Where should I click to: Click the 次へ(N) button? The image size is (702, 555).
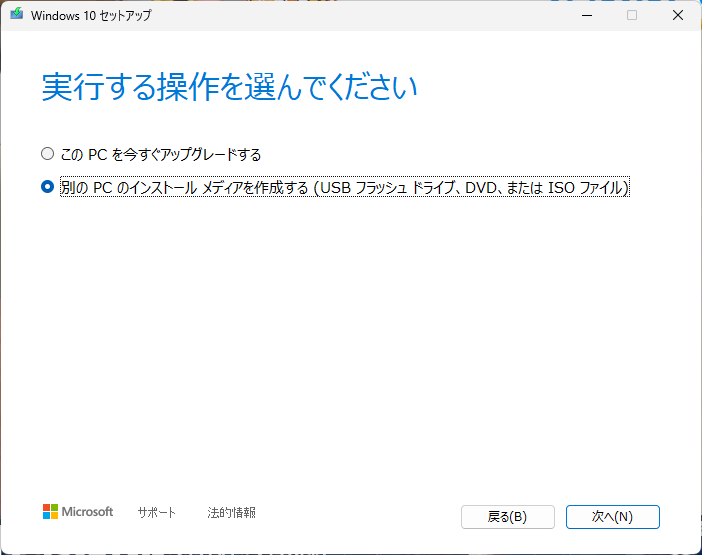[x=612, y=517]
